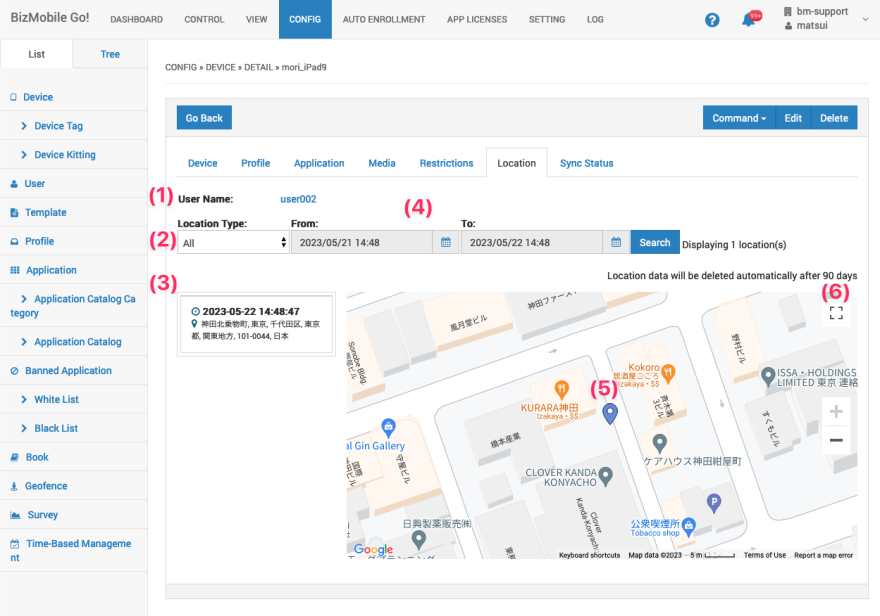
Task: Select the 2023-05-22 14:48:47 location entry
Action: tap(256, 325)
